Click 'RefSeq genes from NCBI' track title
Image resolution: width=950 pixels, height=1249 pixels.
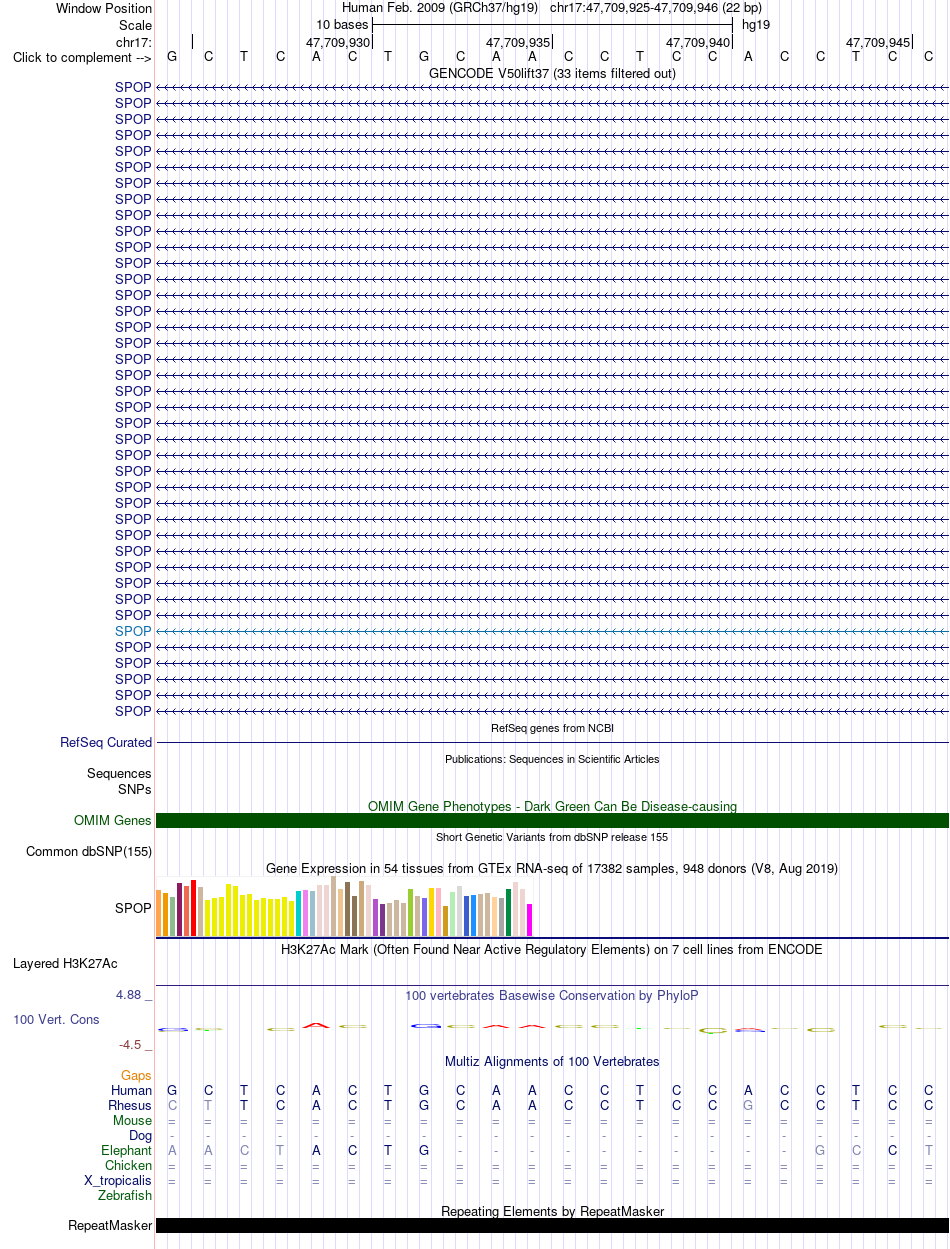click(x=552, y=728)
